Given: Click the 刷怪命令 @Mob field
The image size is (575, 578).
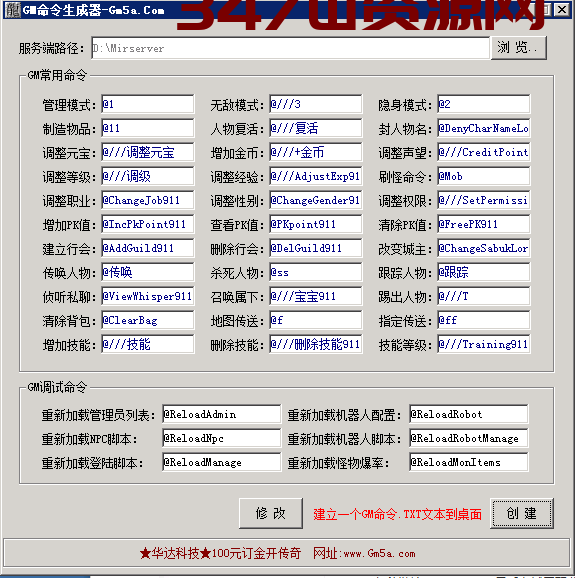Looking at the screenshot, I should tap(484, 176).
